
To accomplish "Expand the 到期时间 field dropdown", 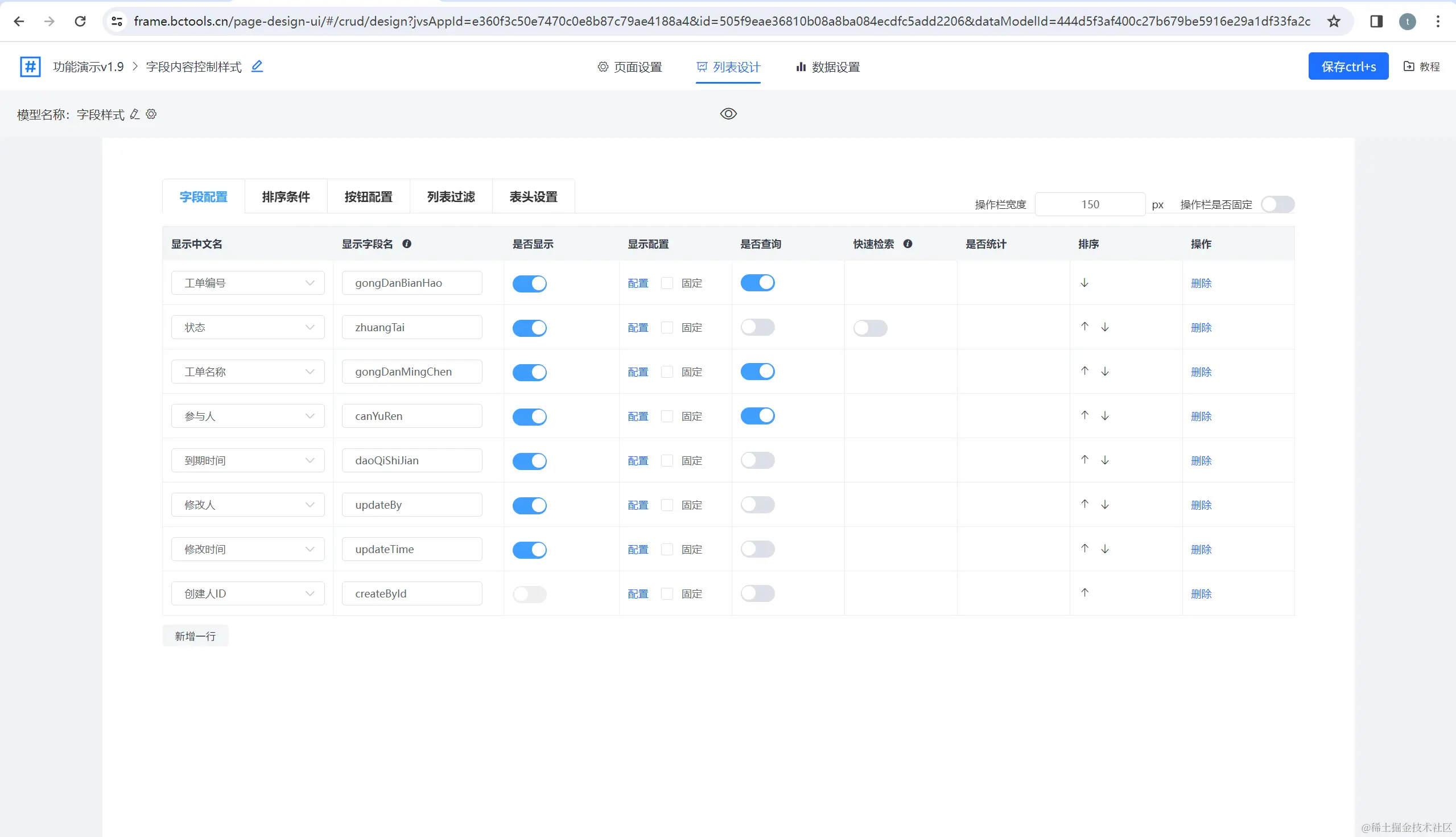I will 248,460.
